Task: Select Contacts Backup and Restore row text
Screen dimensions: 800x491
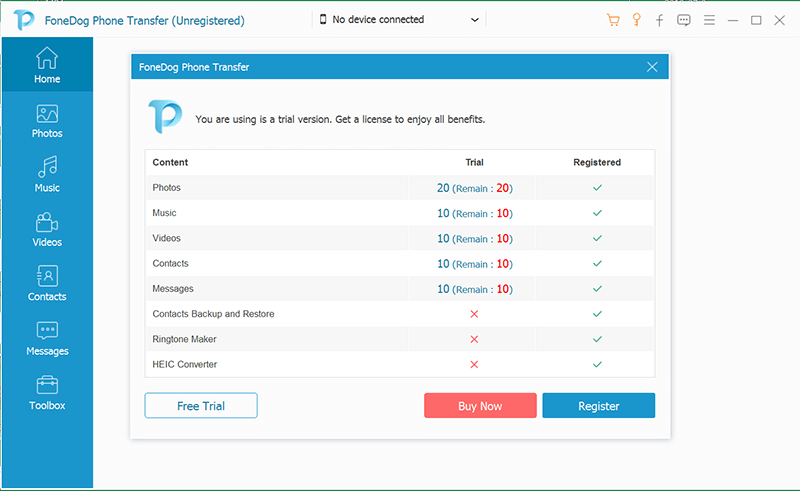Action: 213,314
